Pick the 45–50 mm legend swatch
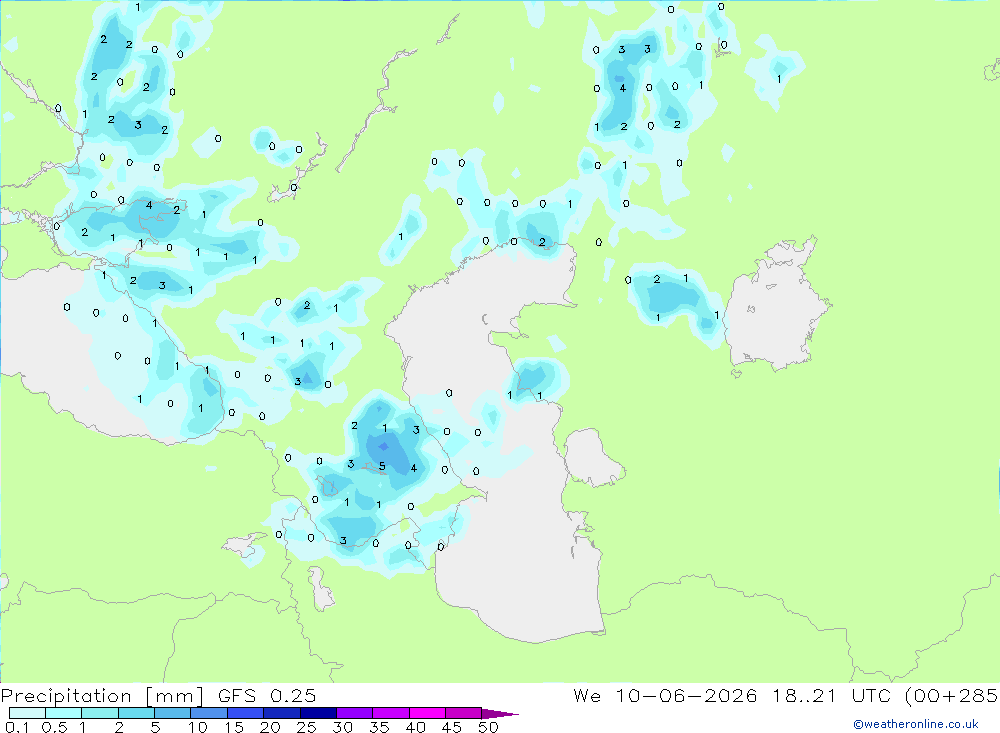This screenshot has width=1000, height=733. pyautogui.click(x=463, y=713)
